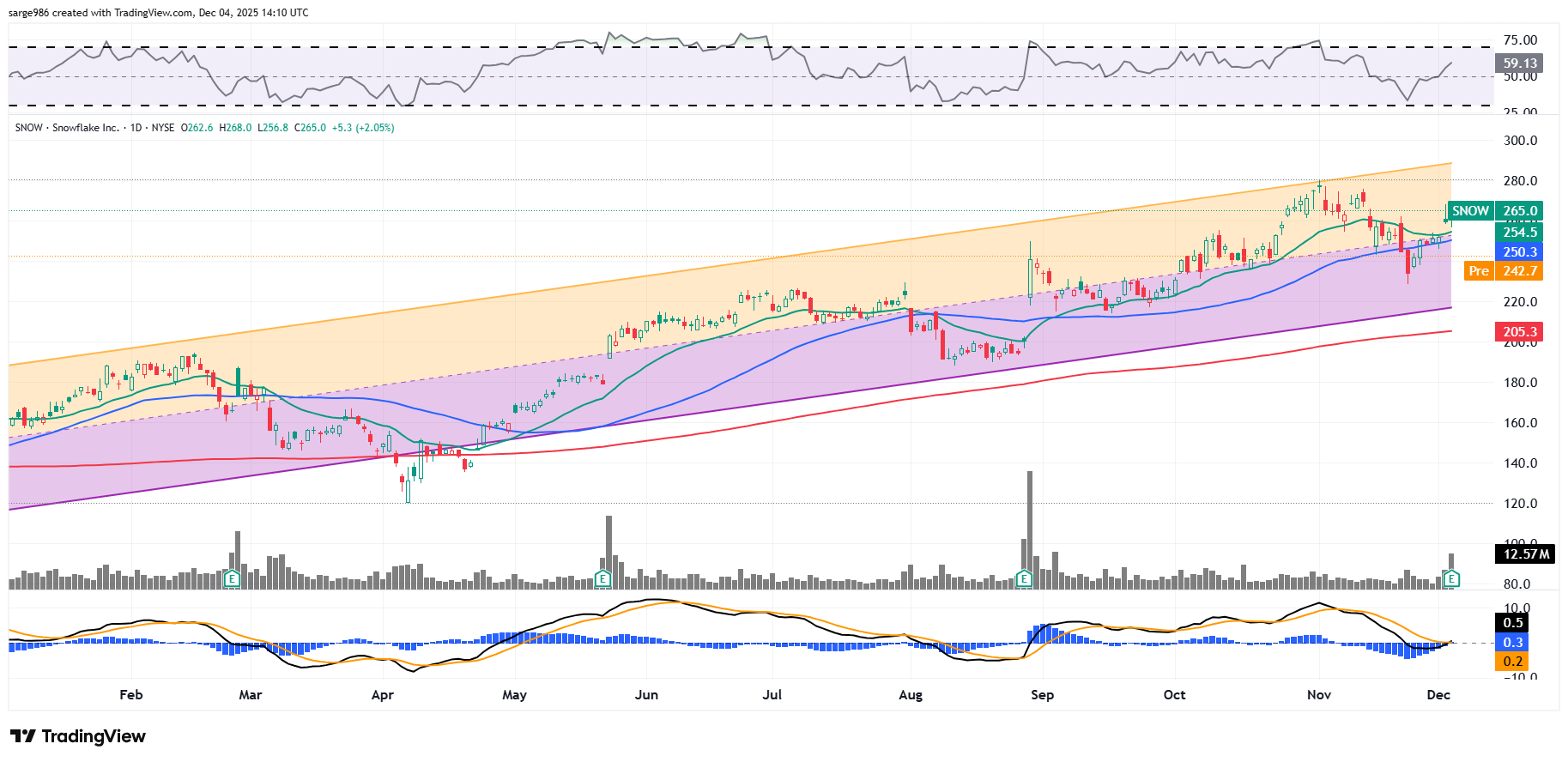
Task: Click the Sep label on time axis
Action: (1042, 695)
